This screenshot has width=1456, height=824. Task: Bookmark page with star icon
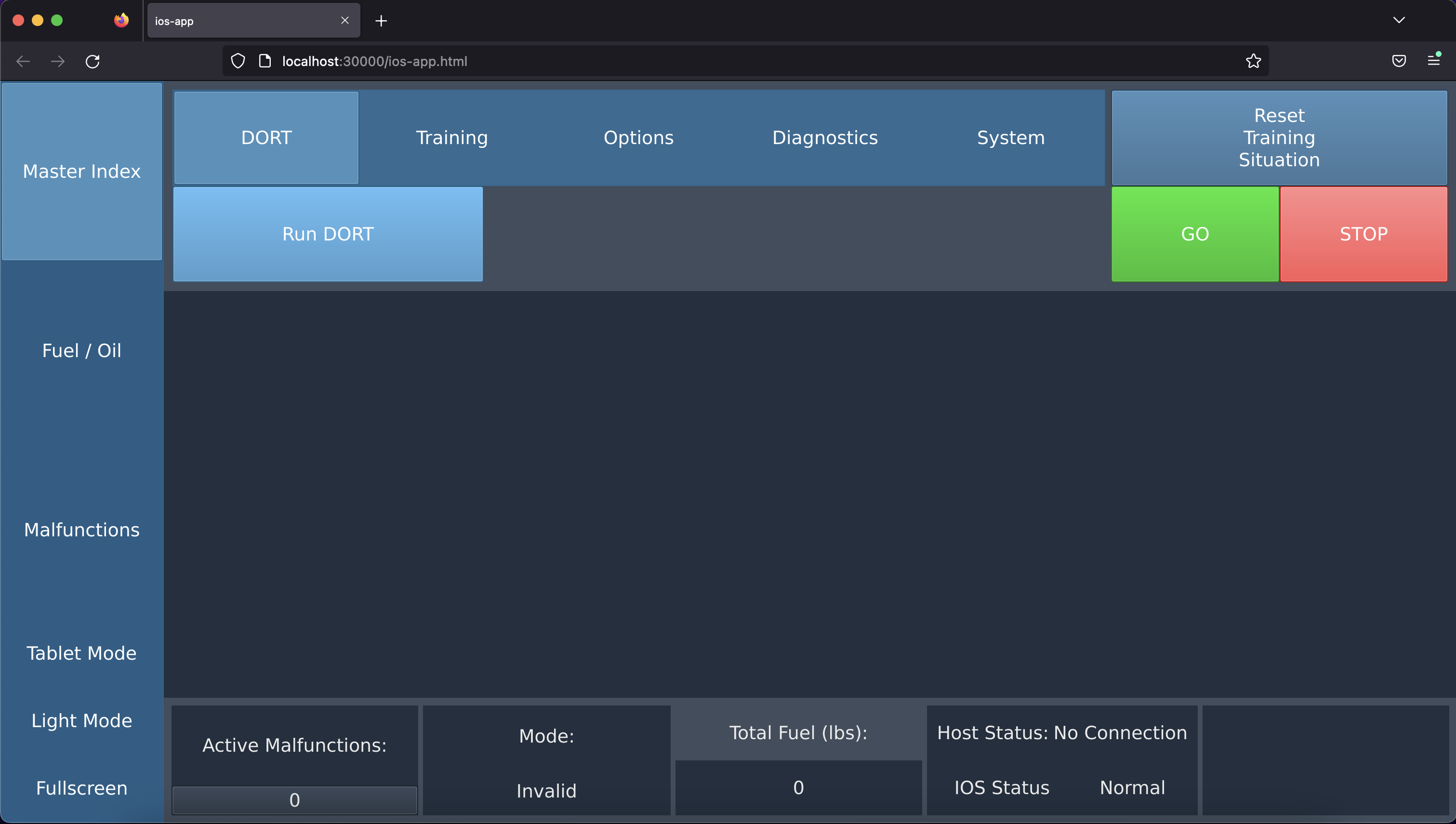tap(1253, 61)
